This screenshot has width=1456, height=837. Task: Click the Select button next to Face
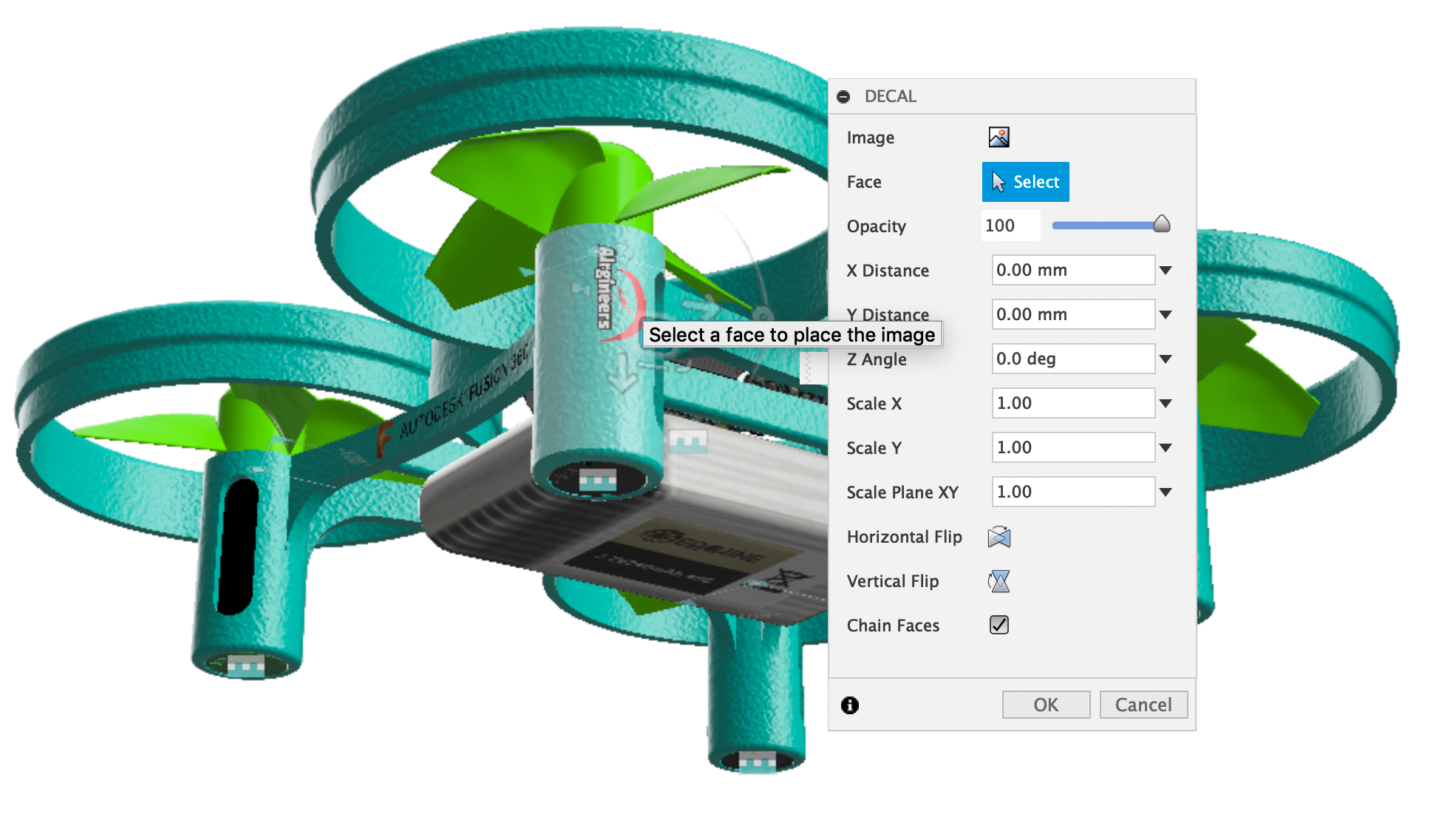click(1026, 181)
